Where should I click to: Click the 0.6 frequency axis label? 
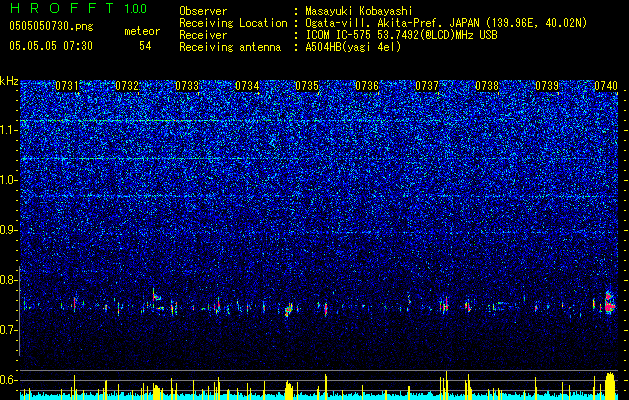click(7, 380)
